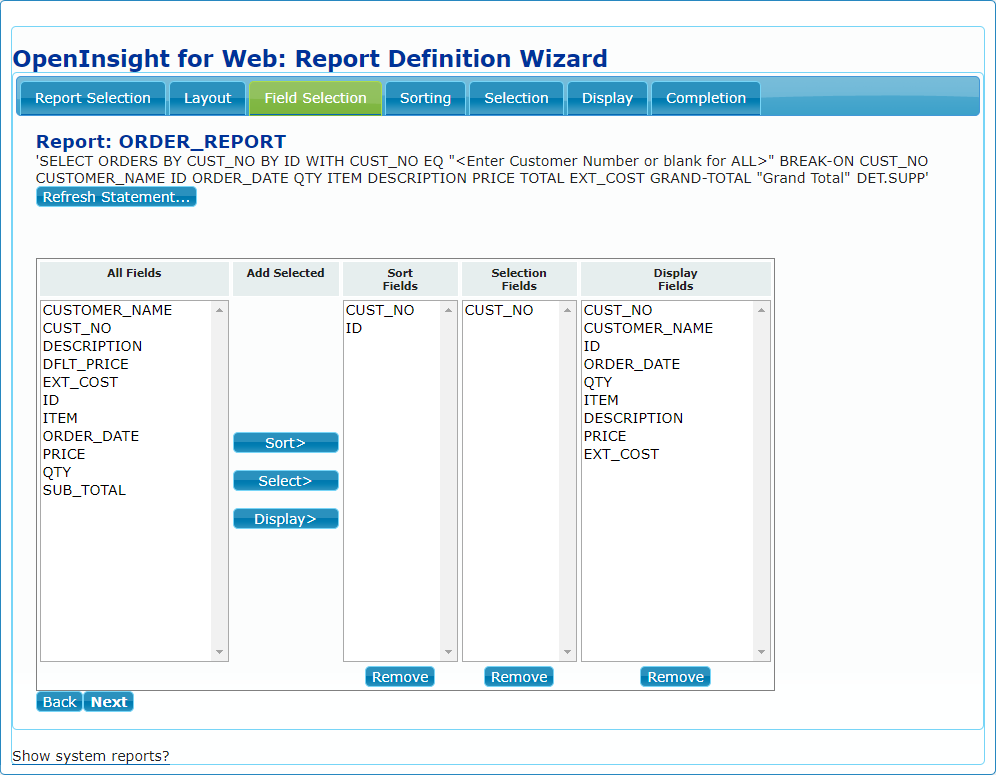Open the Report Selection tab
Image resolution: width=996 pixels, height=775 pixels.
(93, 98)
